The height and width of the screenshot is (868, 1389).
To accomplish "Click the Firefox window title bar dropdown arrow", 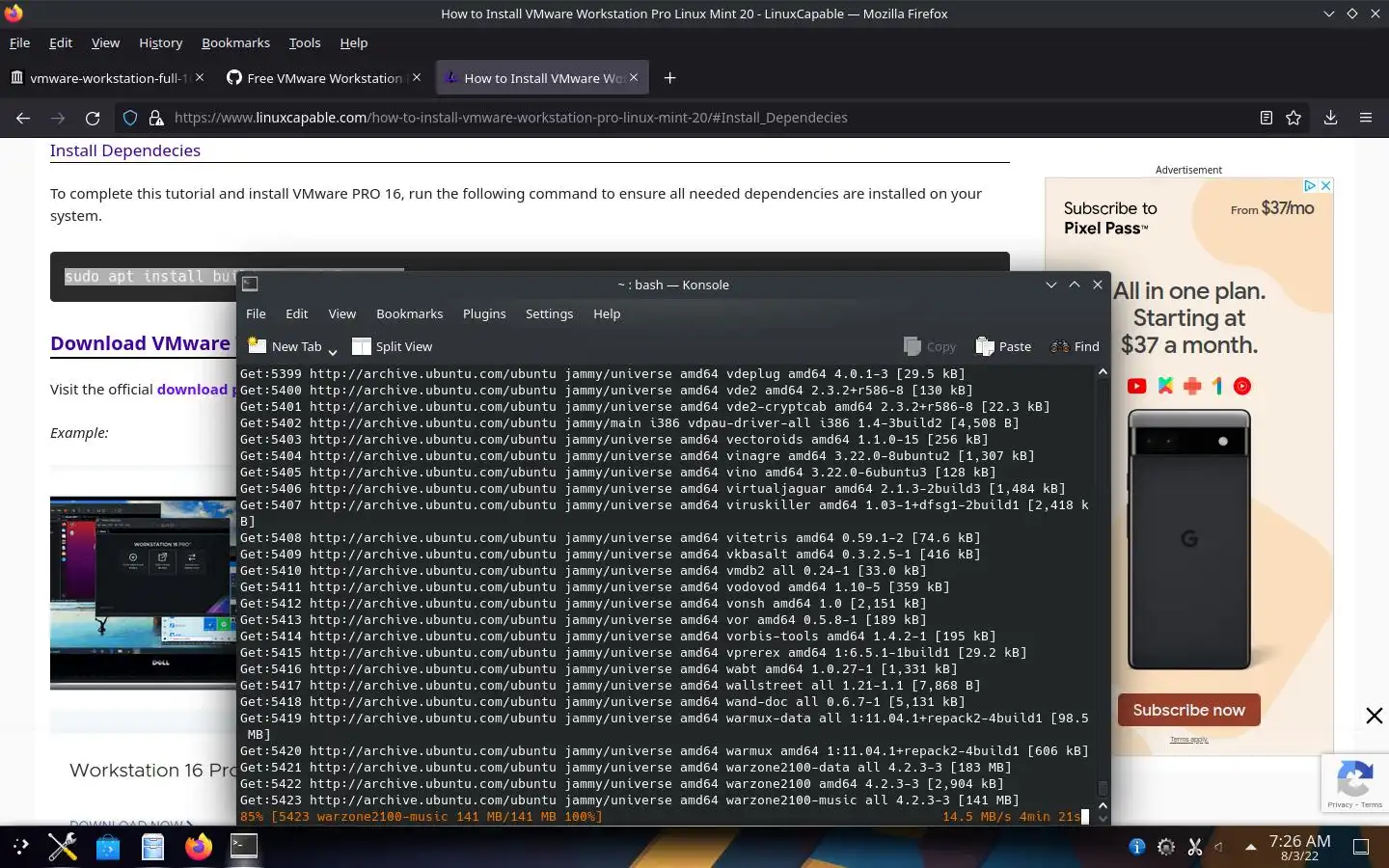I will [1328, 14].
